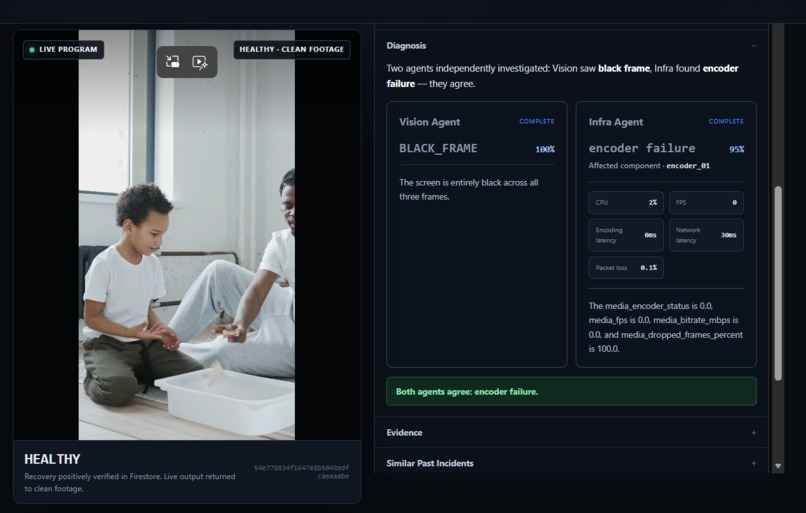Click the Both agents agree banner
This screenshot has height=513, width=806.
click(x=571, y=392)
